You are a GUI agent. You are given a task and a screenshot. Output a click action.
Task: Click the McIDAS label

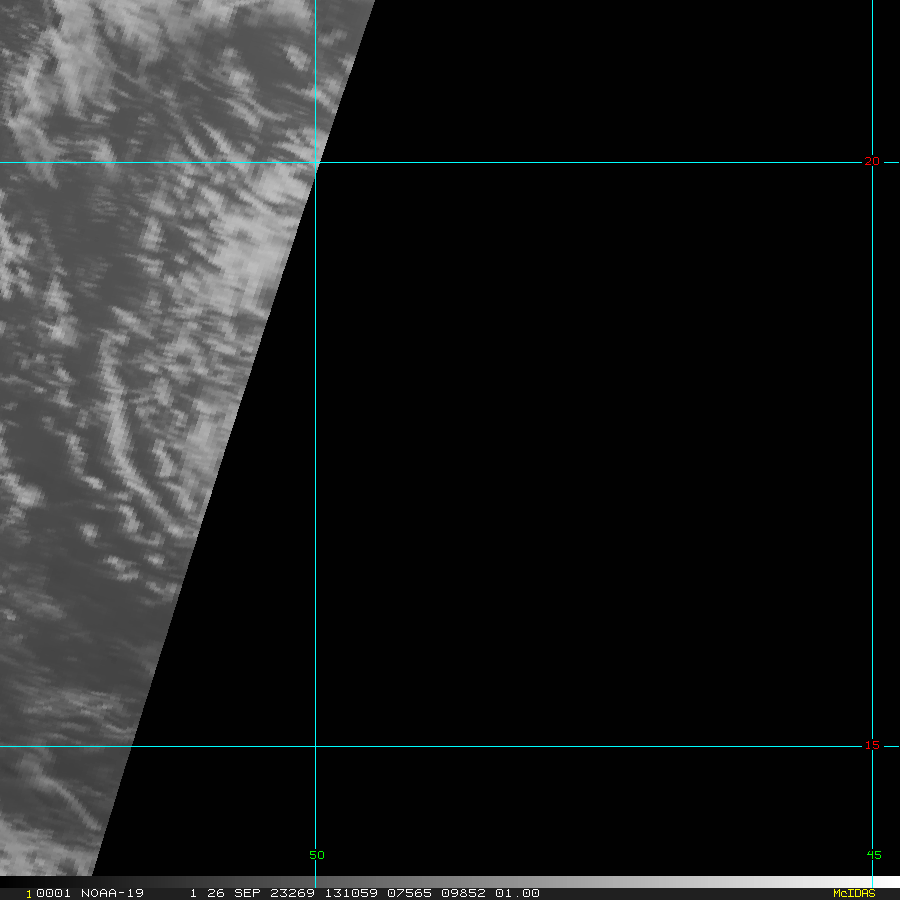pos(854,893)
